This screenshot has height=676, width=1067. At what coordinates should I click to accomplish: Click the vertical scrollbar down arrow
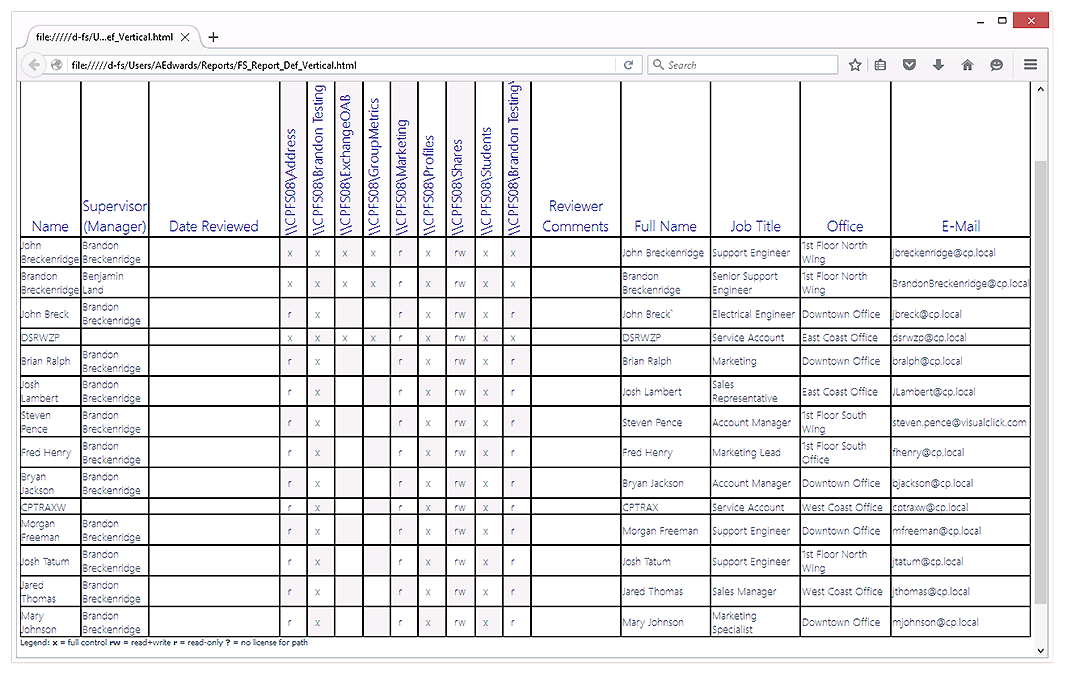click(x=1039, y=651)
